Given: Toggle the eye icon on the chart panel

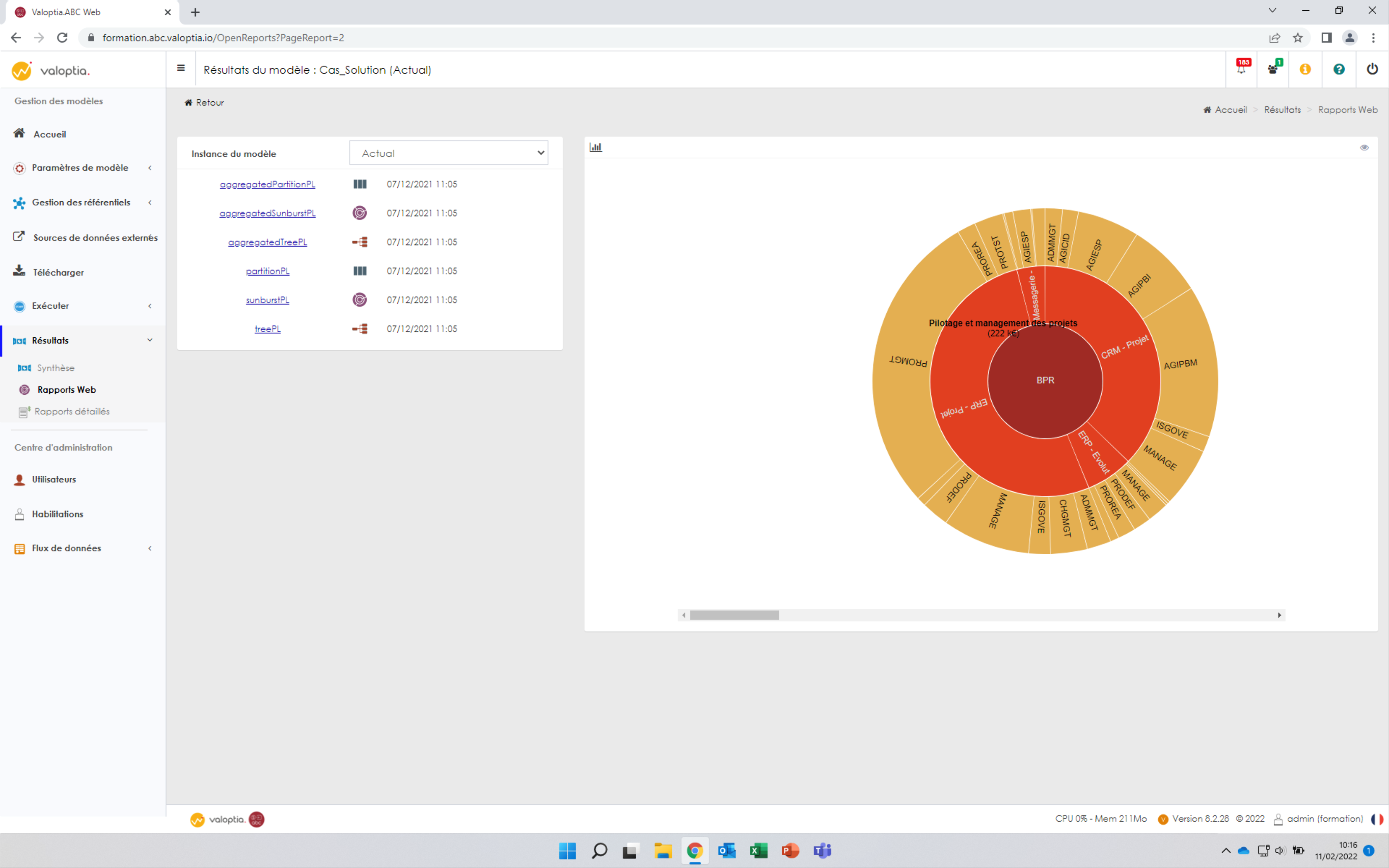Looking at the screenshot, I should pos(1365,148).
